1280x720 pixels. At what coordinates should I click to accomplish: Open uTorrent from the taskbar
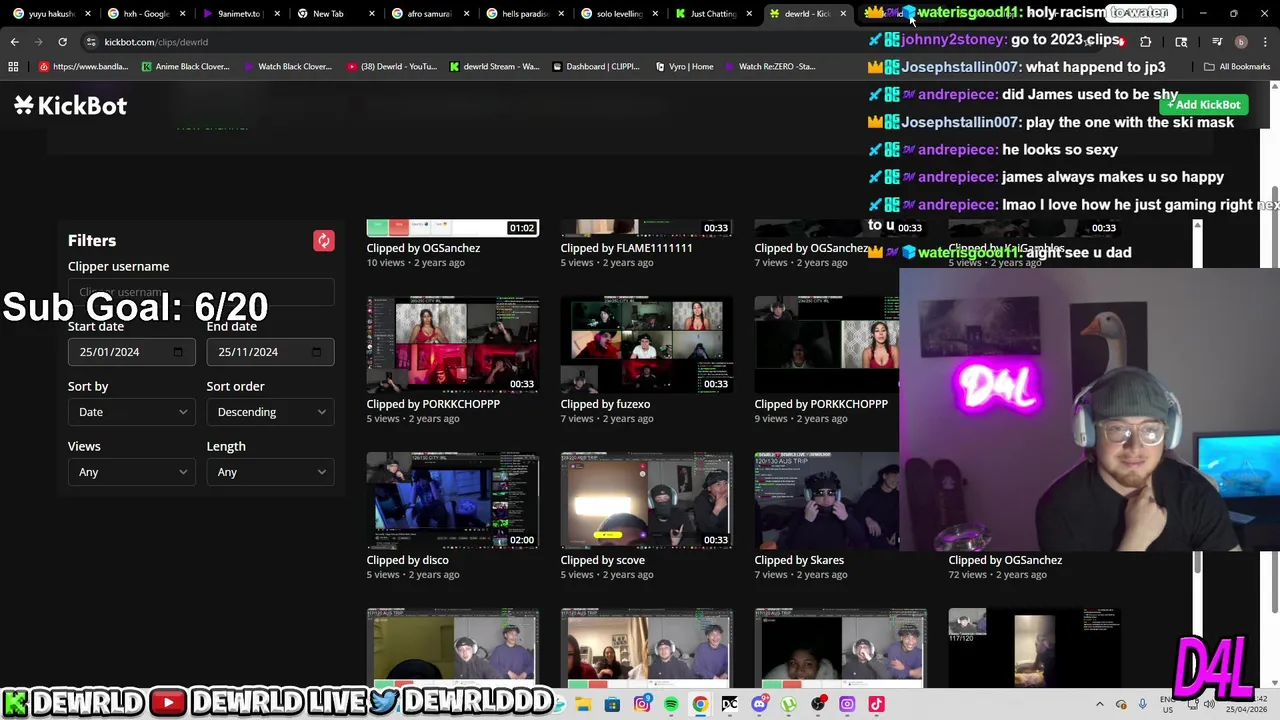tap(788, 705)
